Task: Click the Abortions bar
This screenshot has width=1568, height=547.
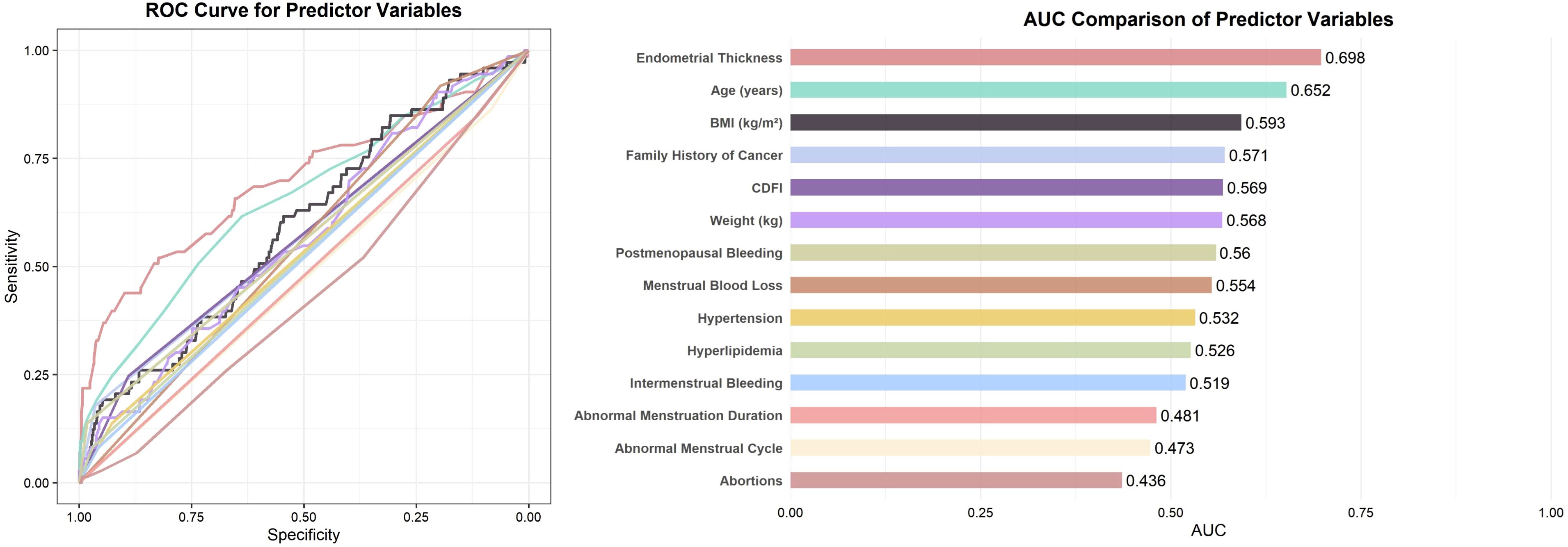Action: pyautogui.click(x=955, y=481)
